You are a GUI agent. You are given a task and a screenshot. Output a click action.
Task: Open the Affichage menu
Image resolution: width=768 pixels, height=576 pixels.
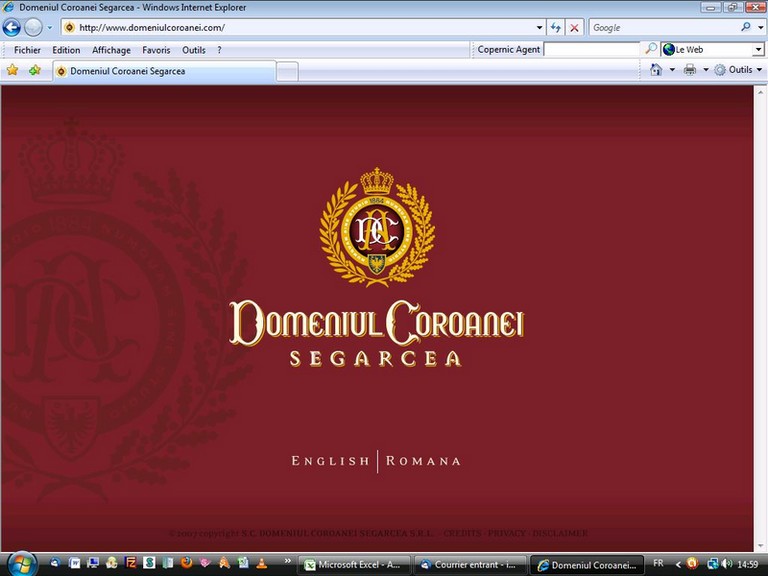[111, 50]
